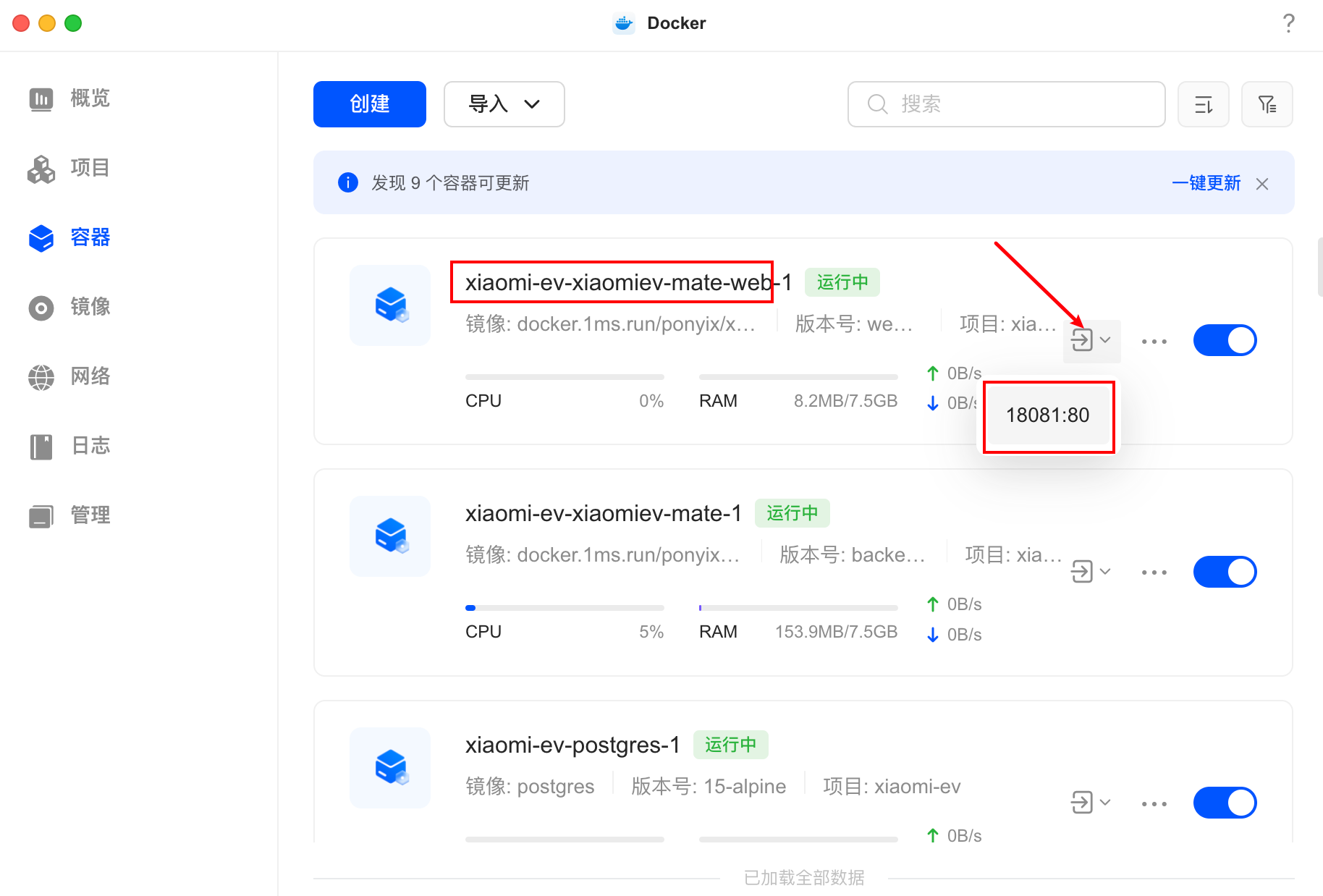Toggle off the xiaomiev-mate-1 container switch
The width and height of the screenshot is (1323, 896).
click(1225, 572)
